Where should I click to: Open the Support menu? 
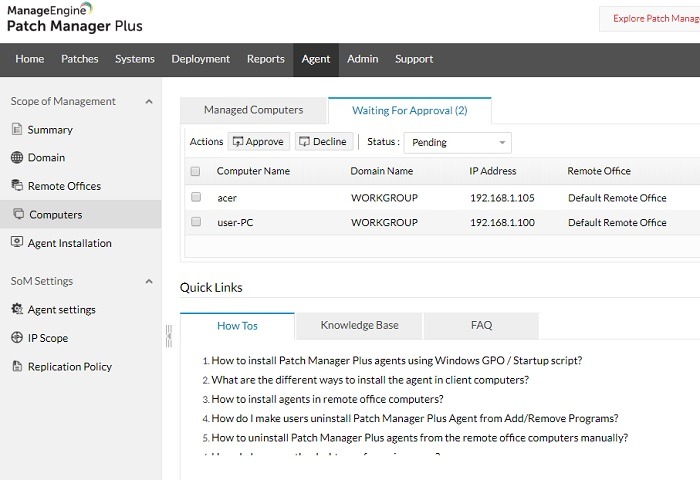[x=414, y=59]
